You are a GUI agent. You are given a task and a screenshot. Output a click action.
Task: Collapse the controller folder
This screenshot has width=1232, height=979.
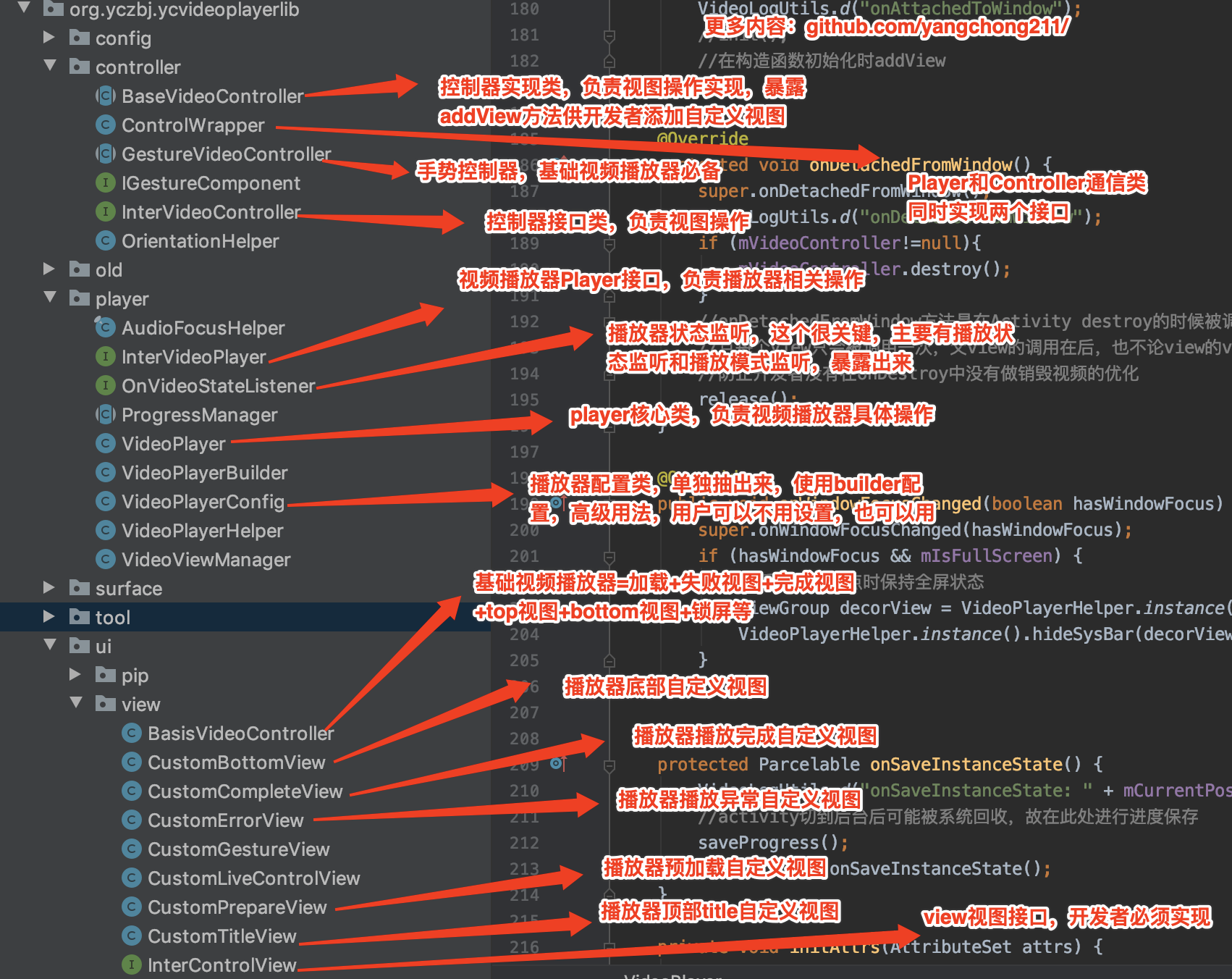click(50, 65)
